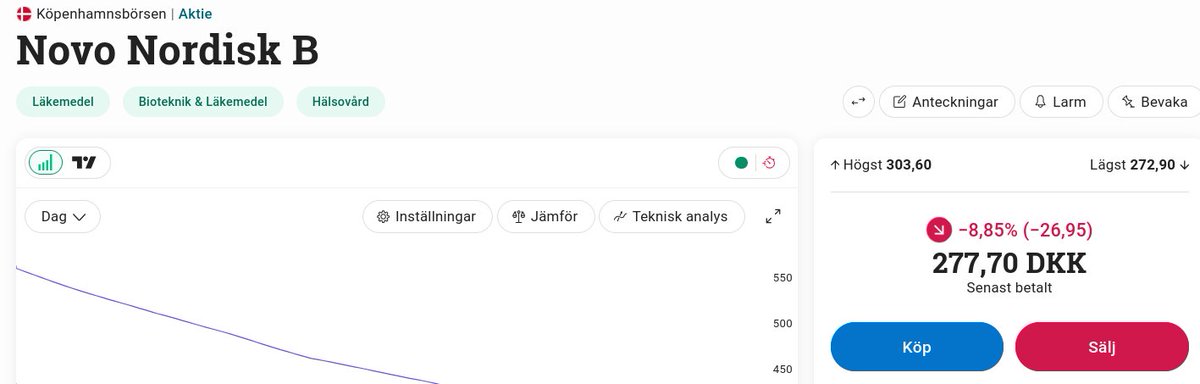Click the swap arrows icon button

tap(858, 102)
